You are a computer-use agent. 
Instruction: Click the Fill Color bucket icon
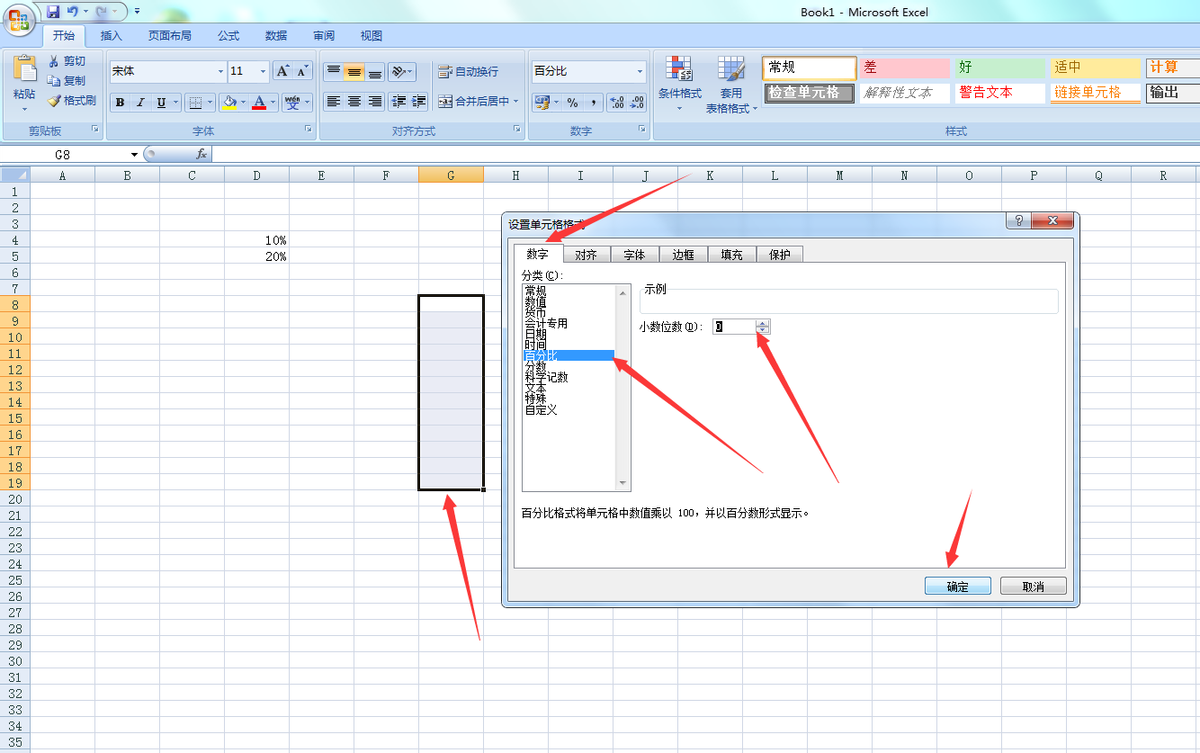(x=229, y=102)
